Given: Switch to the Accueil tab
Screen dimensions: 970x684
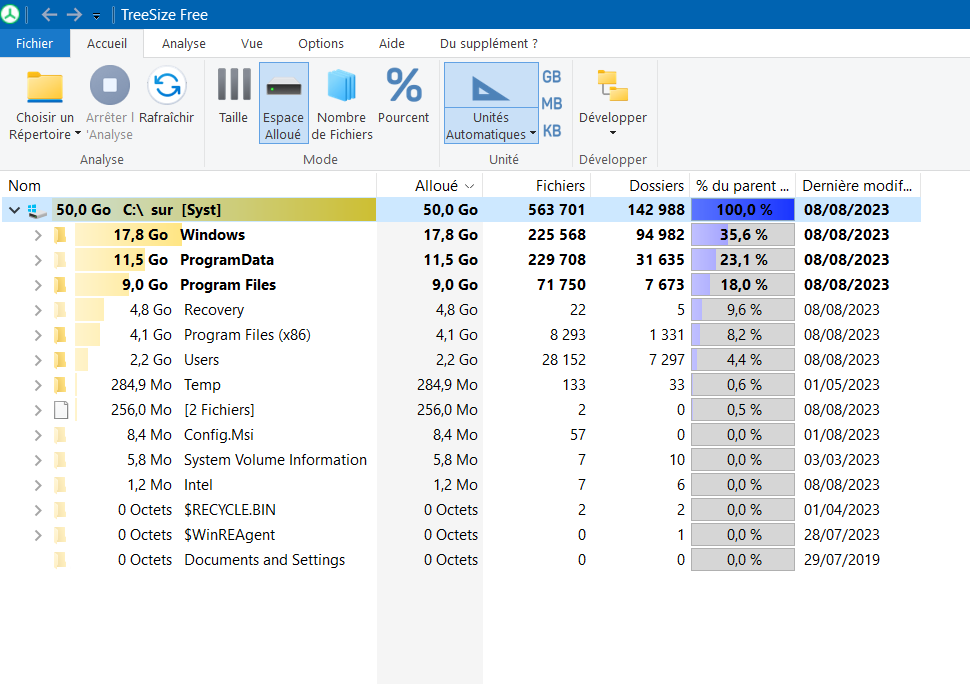Looking at the screenshot, I should 107,43.
